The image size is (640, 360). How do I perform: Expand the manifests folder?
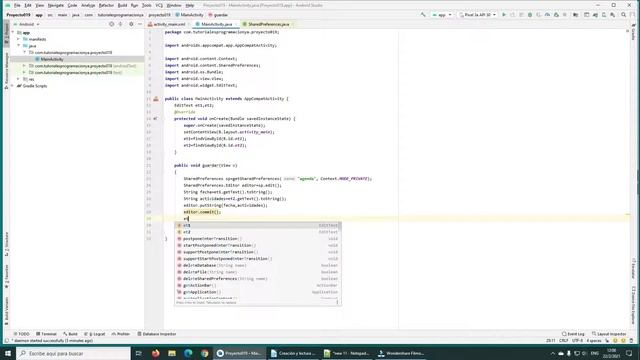pyautogui.click(x=19, y=39)
